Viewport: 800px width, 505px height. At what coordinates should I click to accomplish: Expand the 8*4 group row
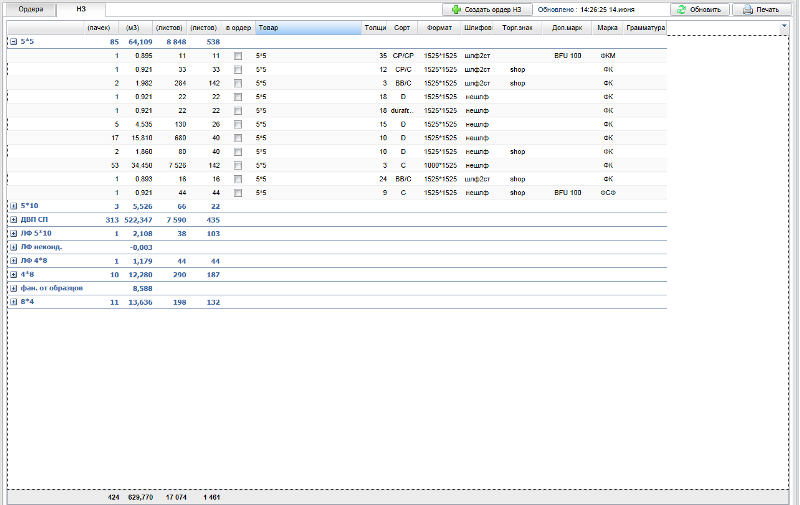(x=13, y=301)
